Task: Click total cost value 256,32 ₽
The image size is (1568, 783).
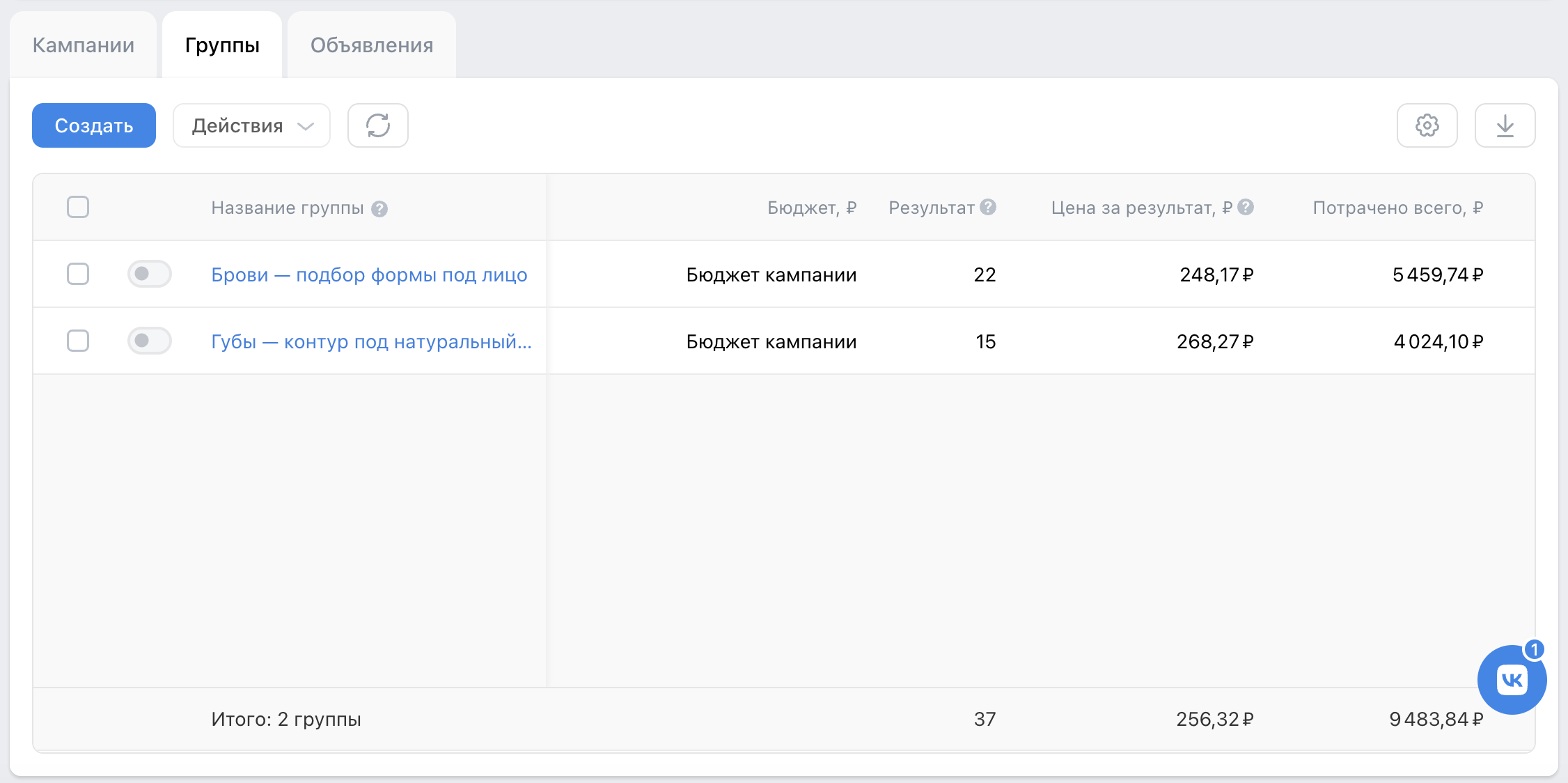Action: (1215, 719)
